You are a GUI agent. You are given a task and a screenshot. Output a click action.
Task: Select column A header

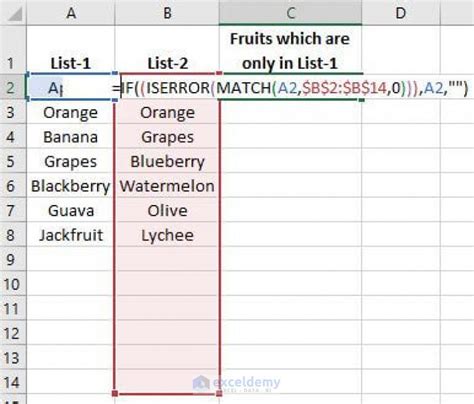(x=71, y=13)
